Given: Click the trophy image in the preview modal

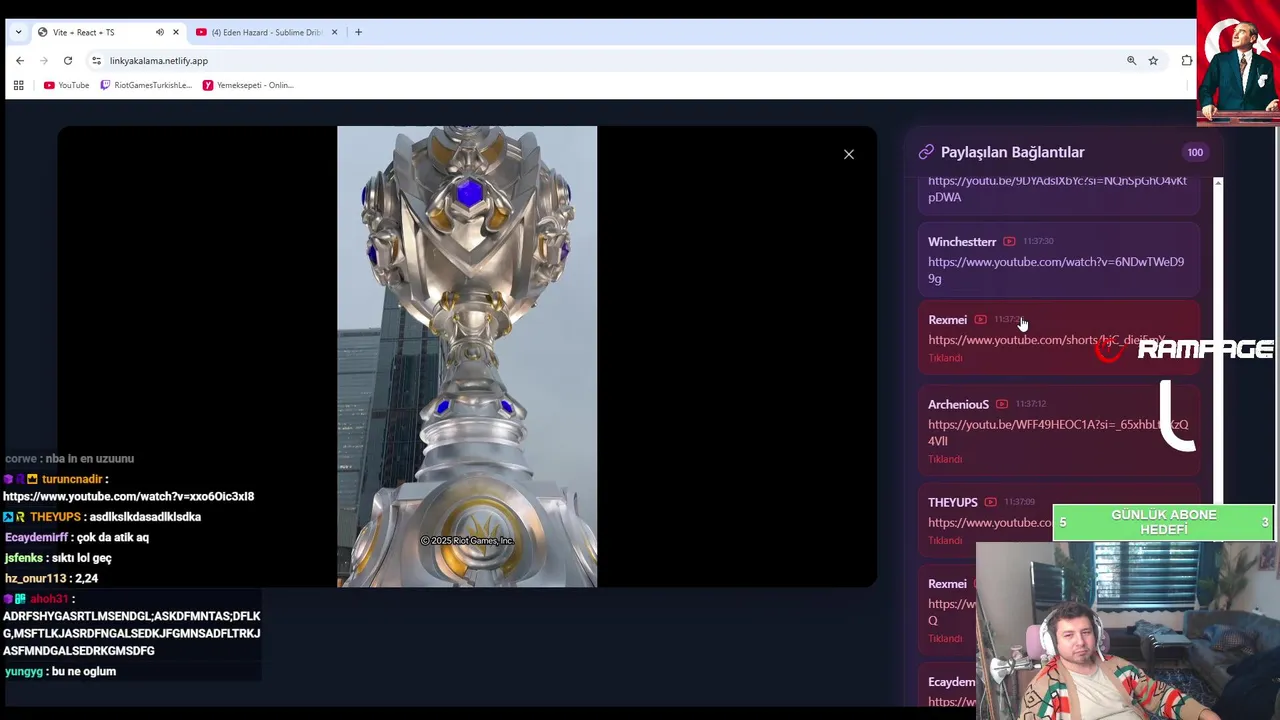Looking at the screenshot, I should coord(467,356).
